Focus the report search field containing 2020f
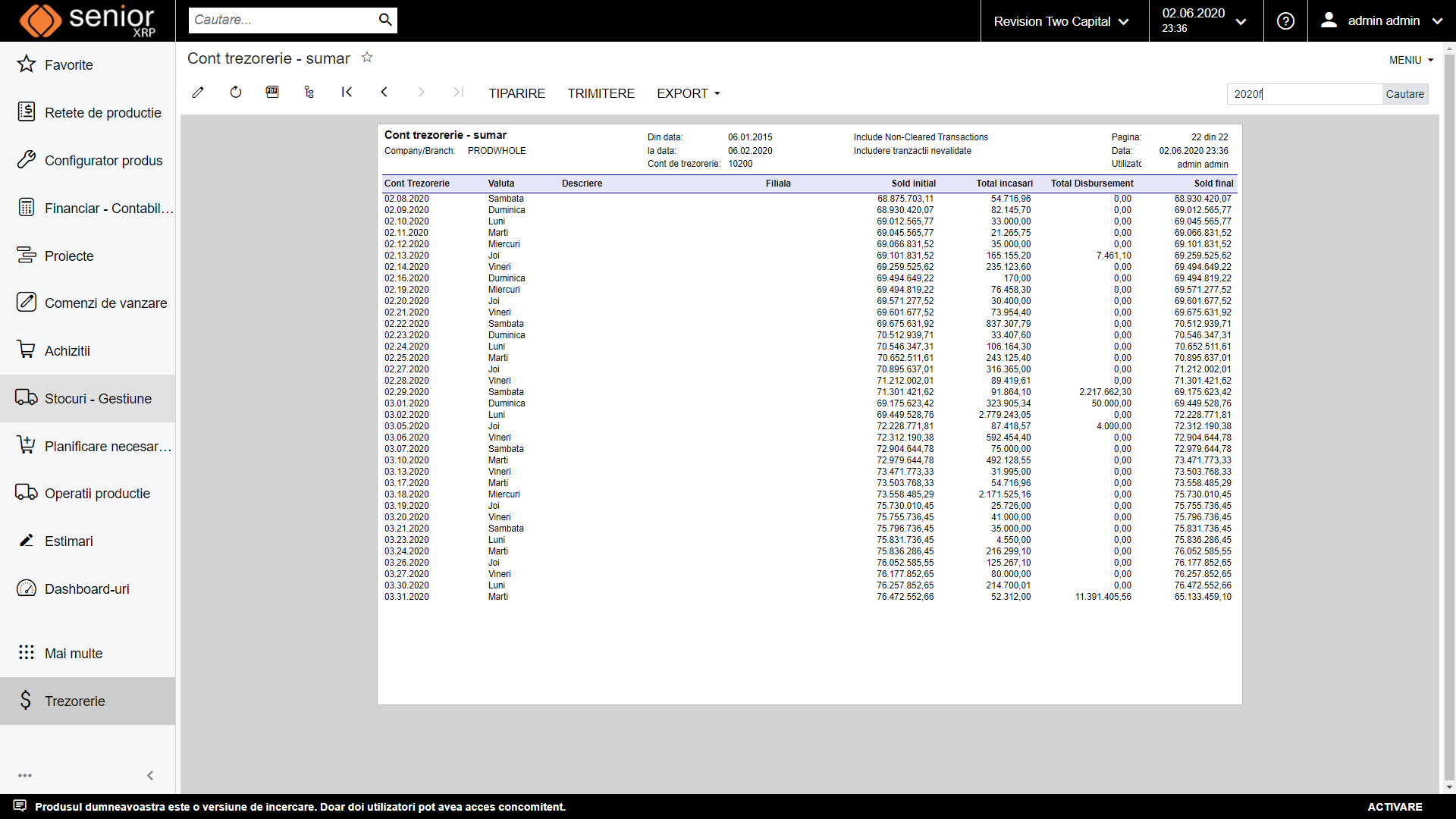Viewport: 1456px width, 819px height. (x=1304, y=94)
